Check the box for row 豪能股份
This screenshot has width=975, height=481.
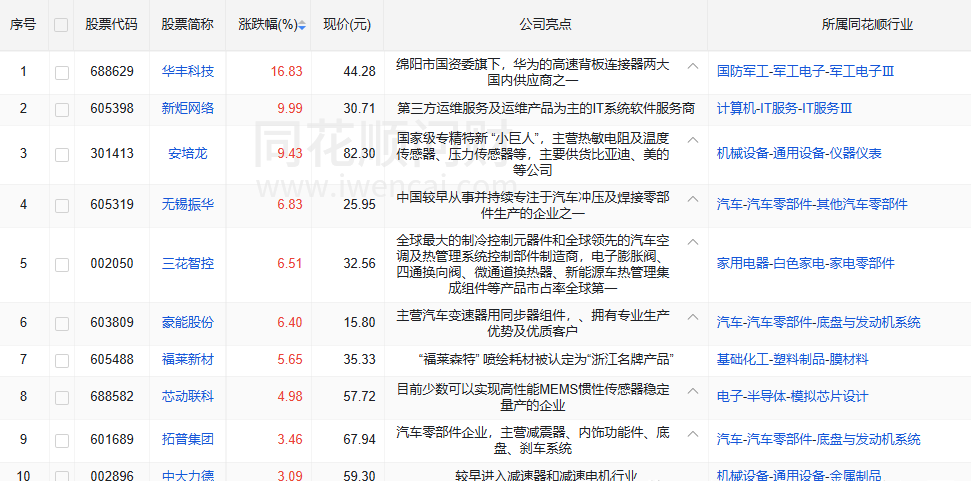click(62, 323)
